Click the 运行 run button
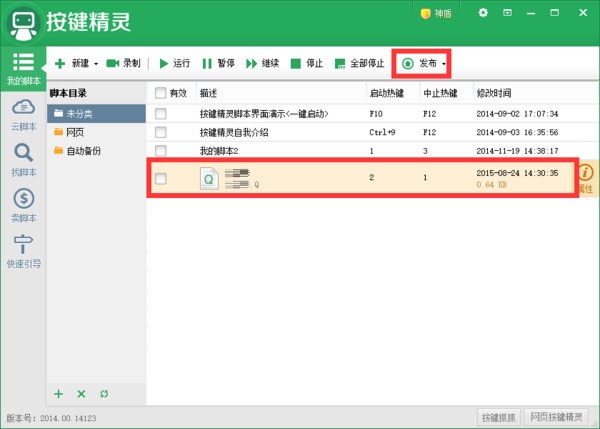Viewport: 600px width, 429px height. click(x=173, y=63)
